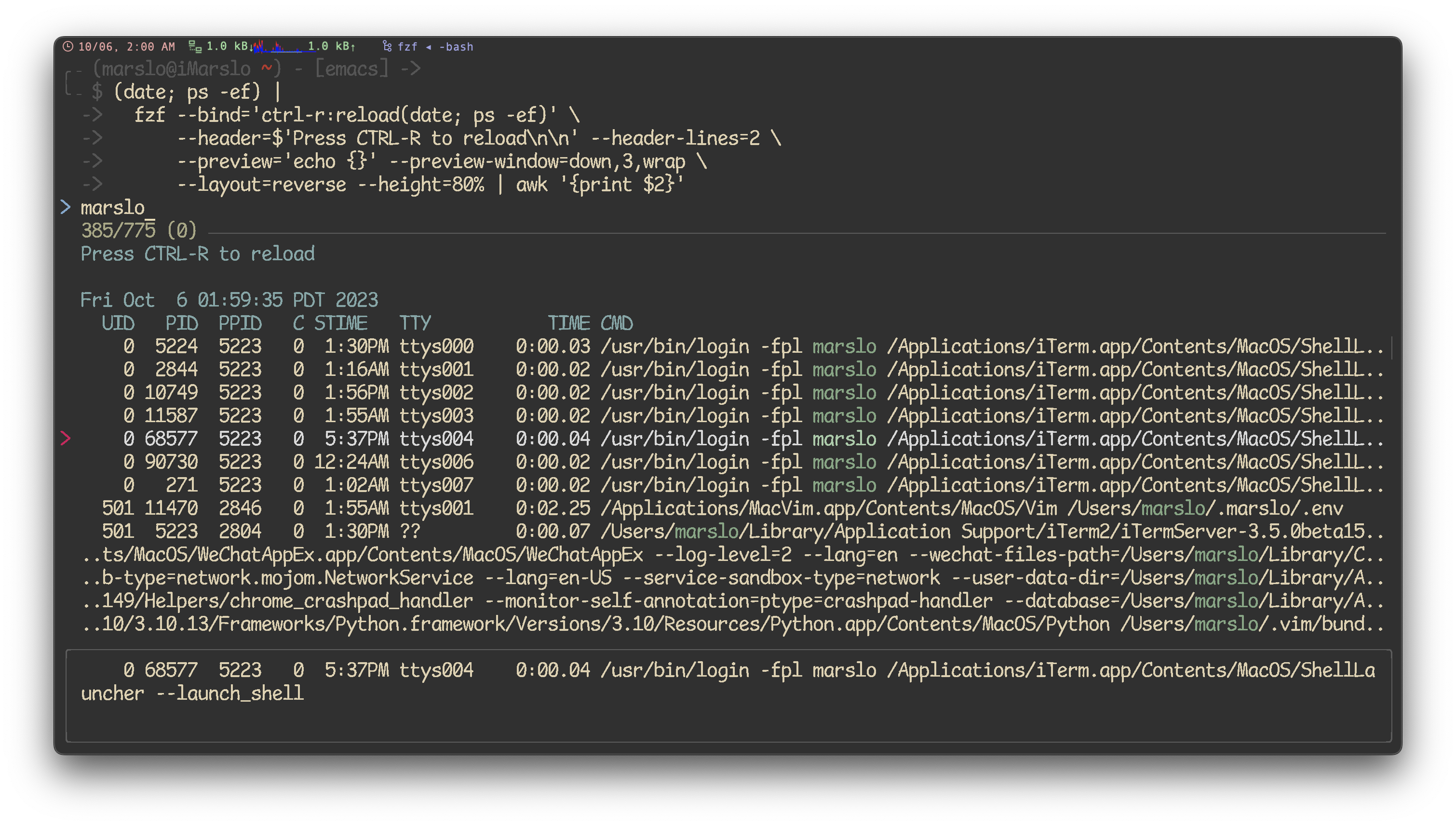Click the '--layout=reverse --height=80%' command line
1456x826 pixels.
tap(431, 185)
